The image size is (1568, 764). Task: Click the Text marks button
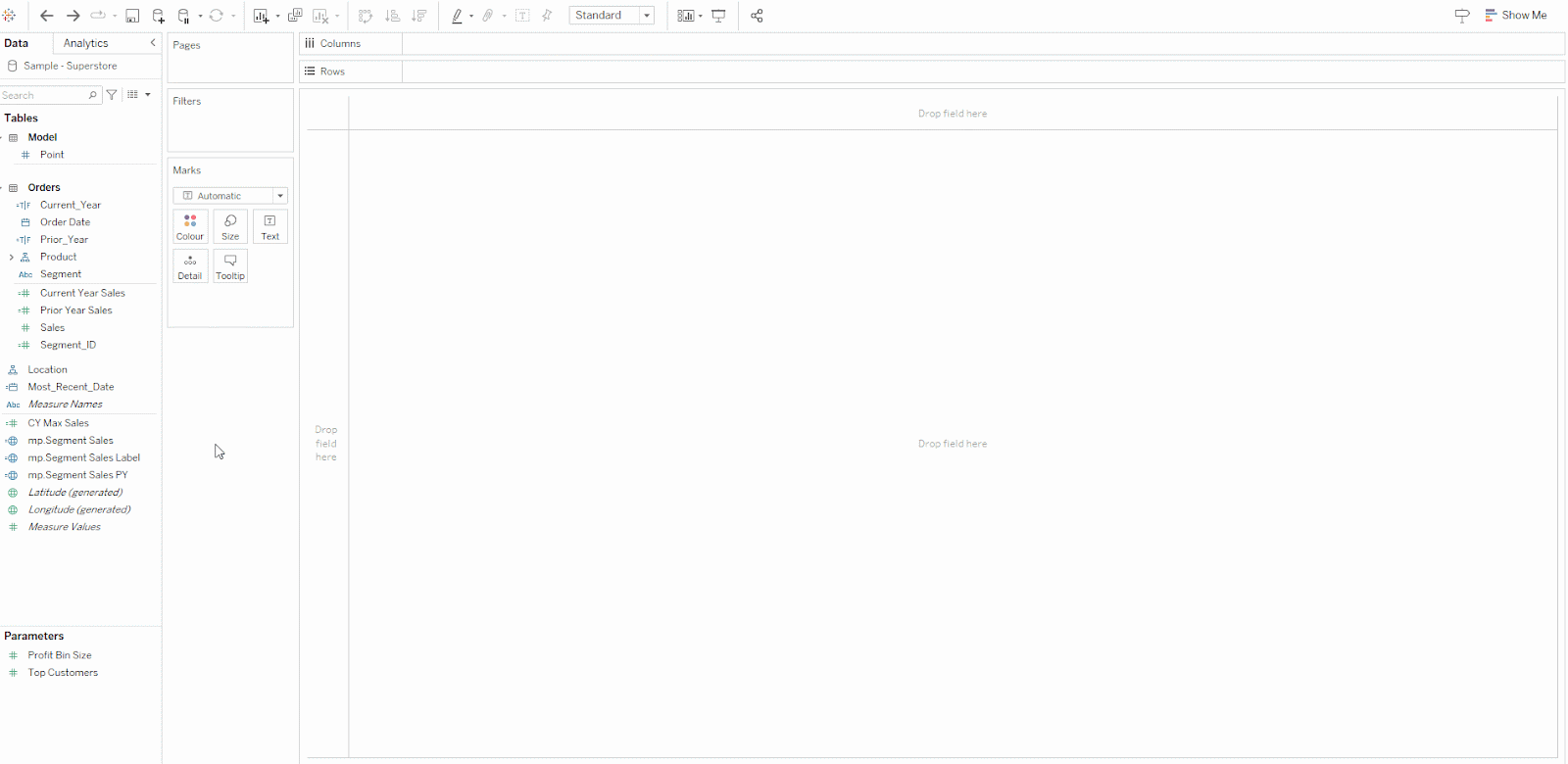click(x=270, y=226)
